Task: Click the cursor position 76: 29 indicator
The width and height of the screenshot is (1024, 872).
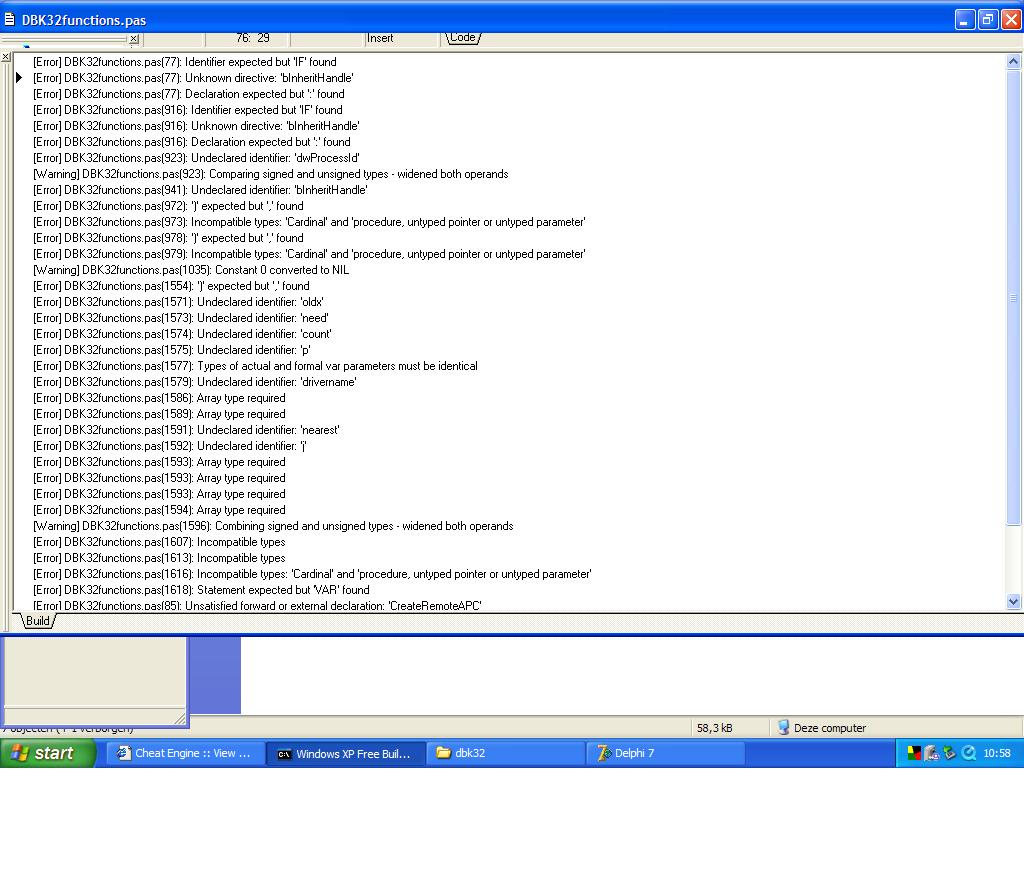Action: point(253,38)
